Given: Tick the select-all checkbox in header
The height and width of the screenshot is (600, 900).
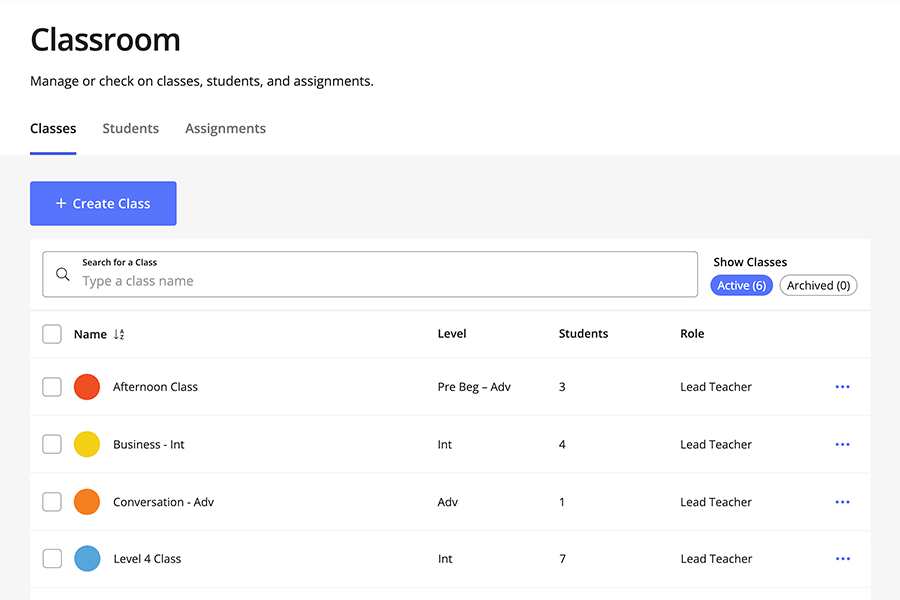Looking at the screenshot, I should [52, 334].
